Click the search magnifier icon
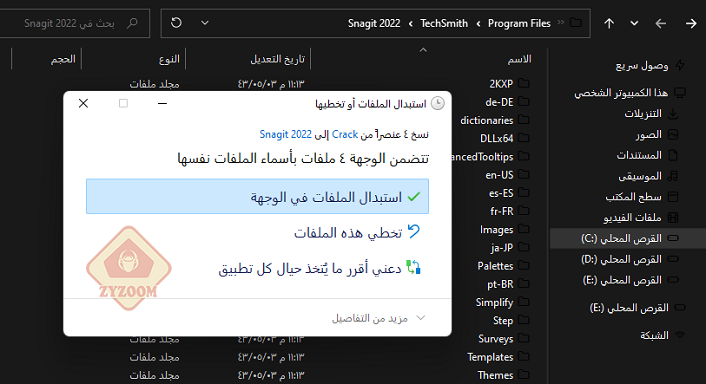This screenshot has height=384, width=706. [x=132, y=23]
